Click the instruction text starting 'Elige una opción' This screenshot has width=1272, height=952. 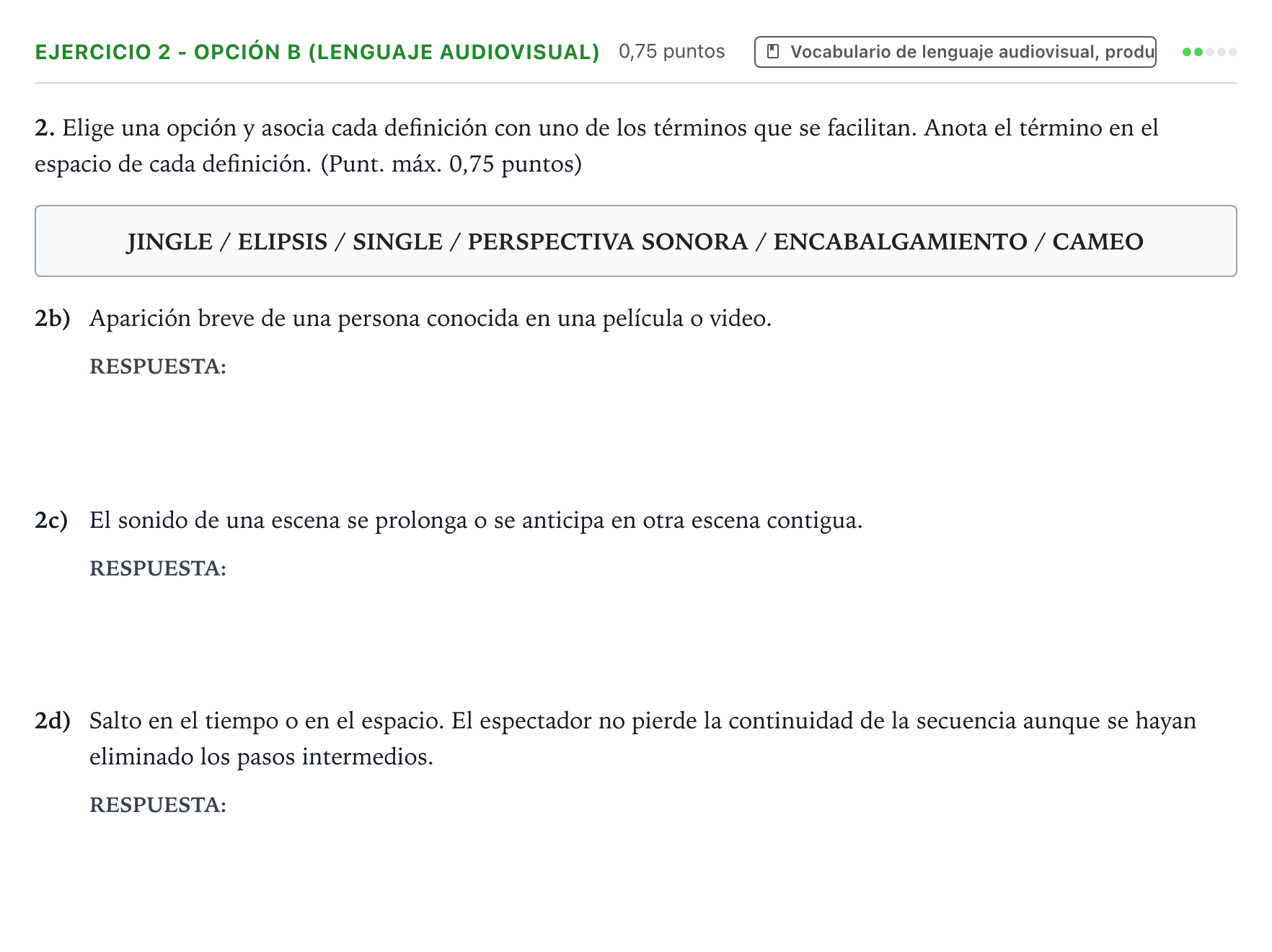tap(596, 146)
